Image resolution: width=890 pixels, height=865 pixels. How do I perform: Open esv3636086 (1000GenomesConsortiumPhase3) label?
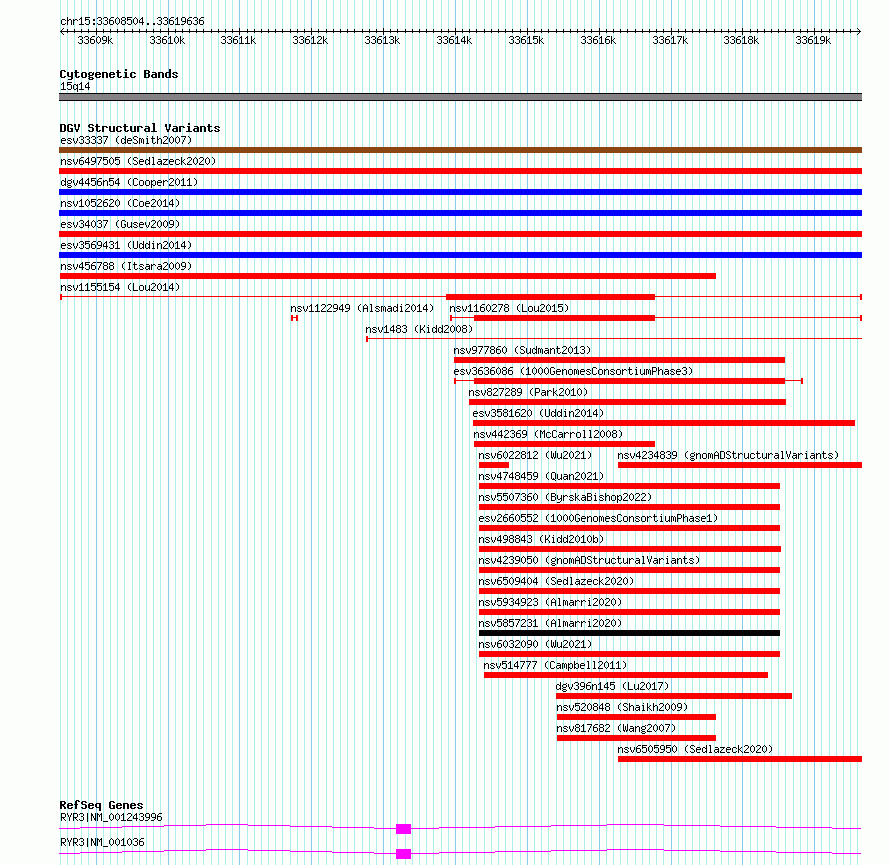(x=573, y=371)
